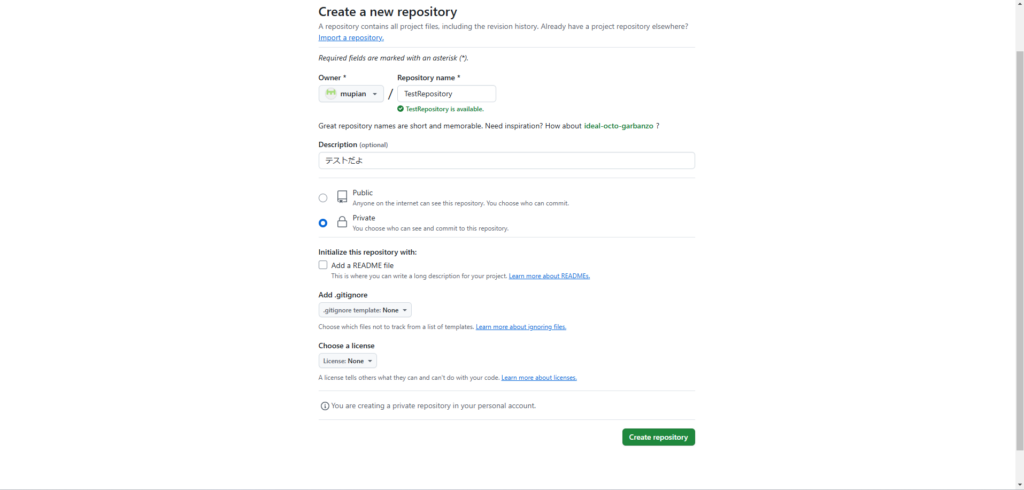The image size is (1024, 490).
Task: Open the Import a repository link
Action: click(x=351, y=37)
